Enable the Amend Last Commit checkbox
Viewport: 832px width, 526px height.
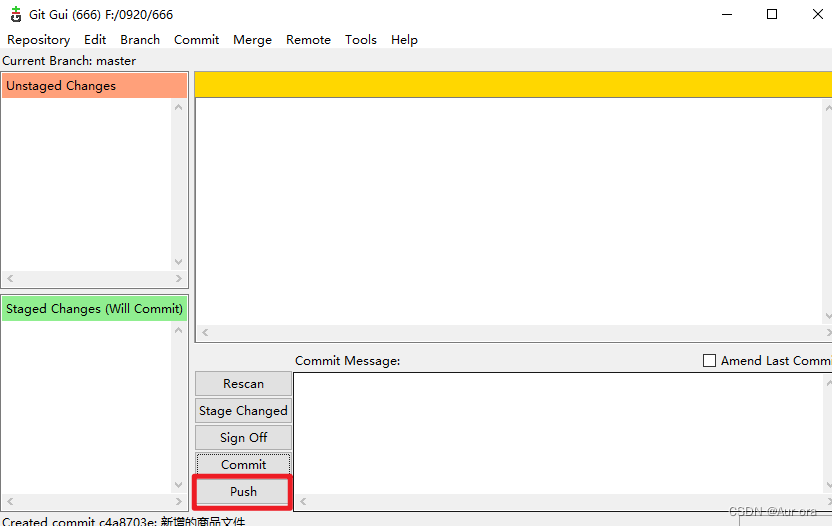pyautogui.click(x=709, y=361)
